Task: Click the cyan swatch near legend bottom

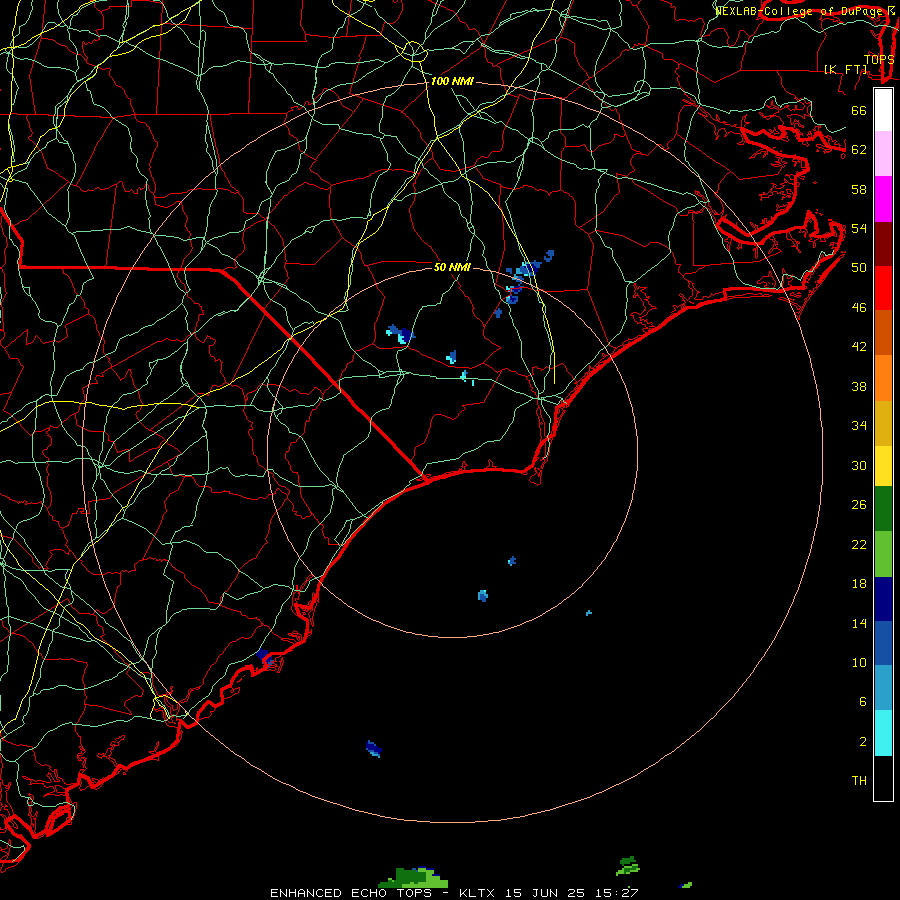Action: (883, 733)
